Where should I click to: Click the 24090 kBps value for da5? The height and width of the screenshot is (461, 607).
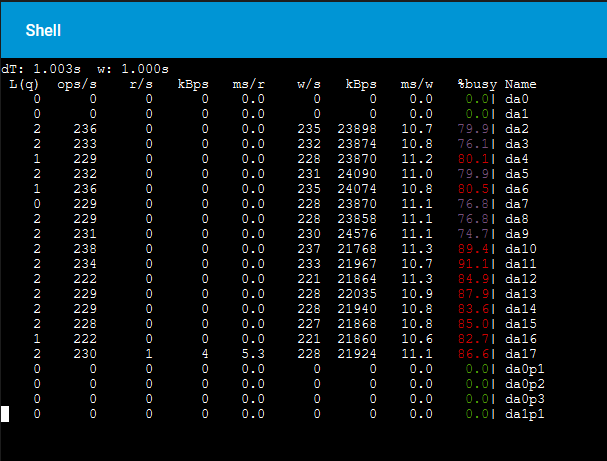(x=357, y=174)
